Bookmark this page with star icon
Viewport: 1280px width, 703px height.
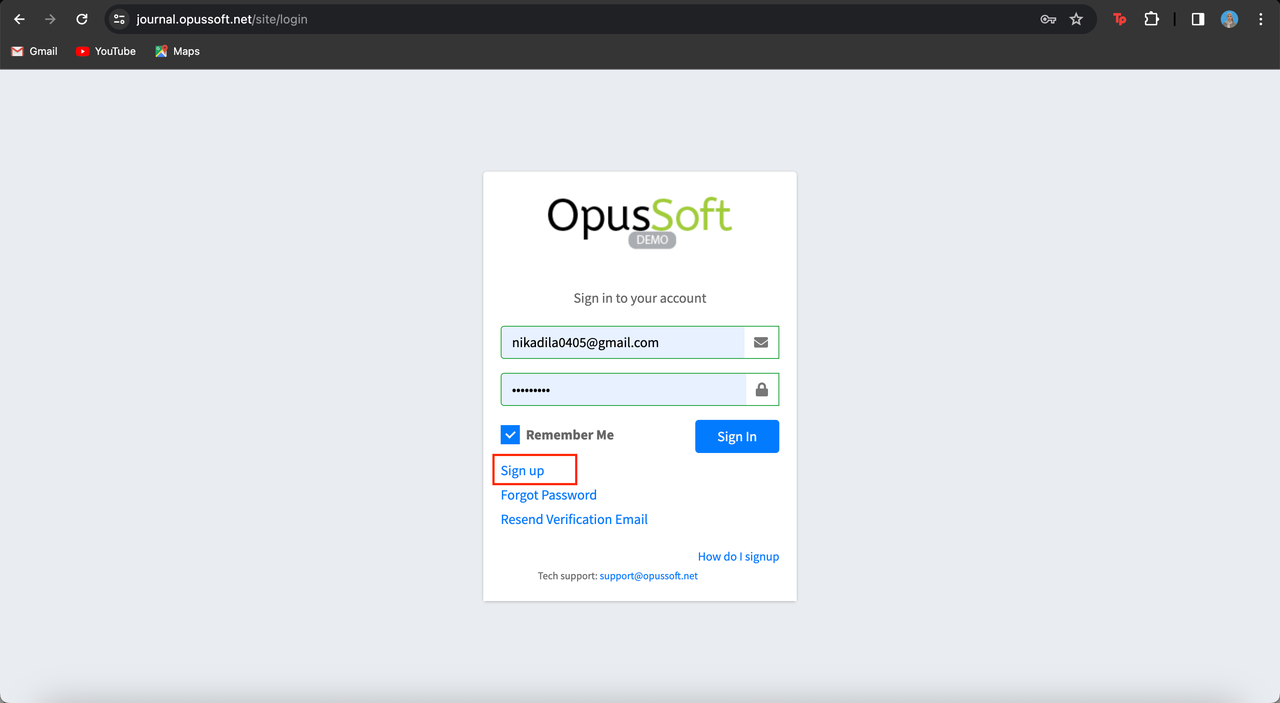(x=1076, y=19)
